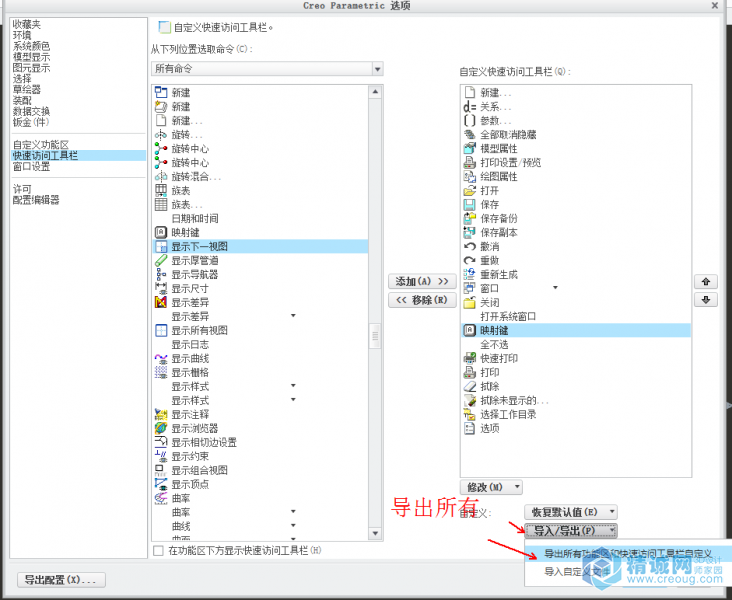This screenshot has width=732, height=600.
Task: Toggle 在功能区下方显示快速访问工具栏 checkbox
Action: point(158,551)
